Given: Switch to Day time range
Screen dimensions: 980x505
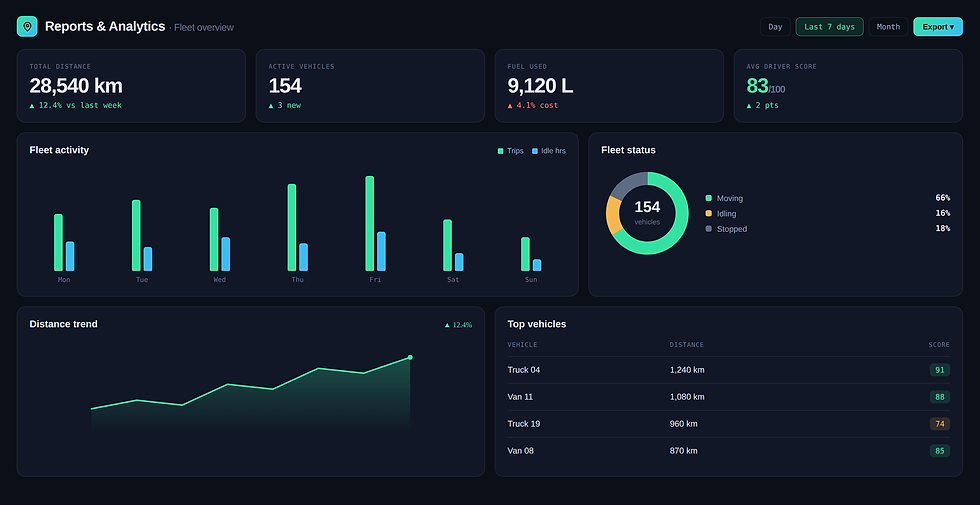Looking at the screenshot, I should 775,27.
